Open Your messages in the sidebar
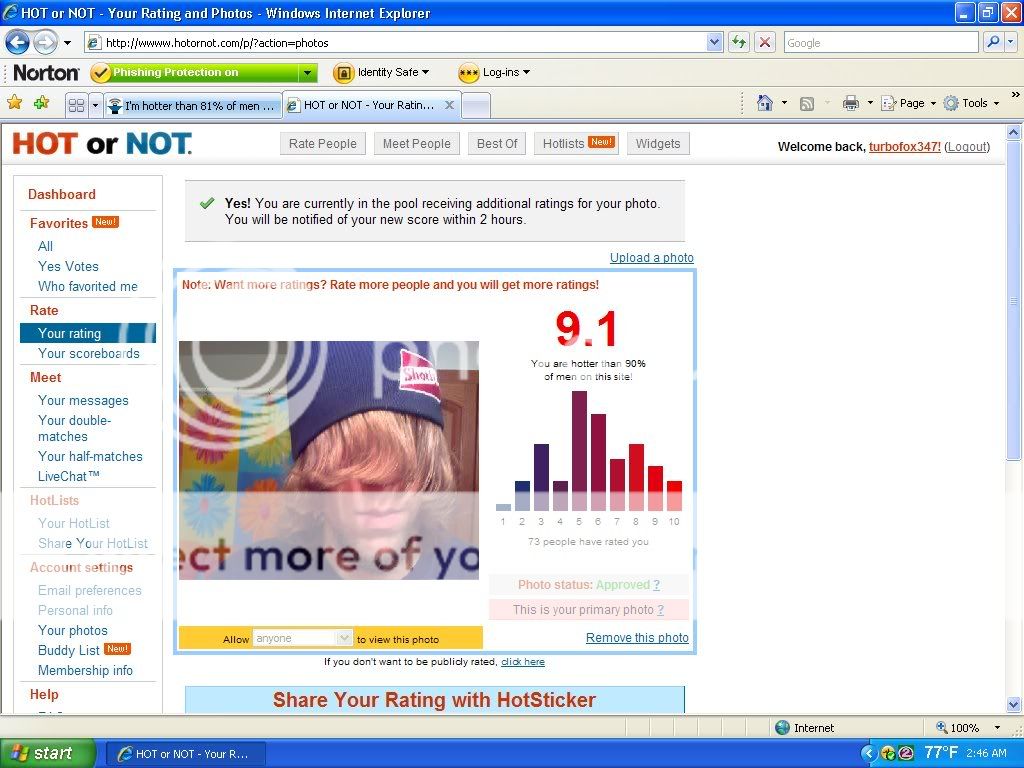Screen dimensions: 1024x768 pos(83,400)
